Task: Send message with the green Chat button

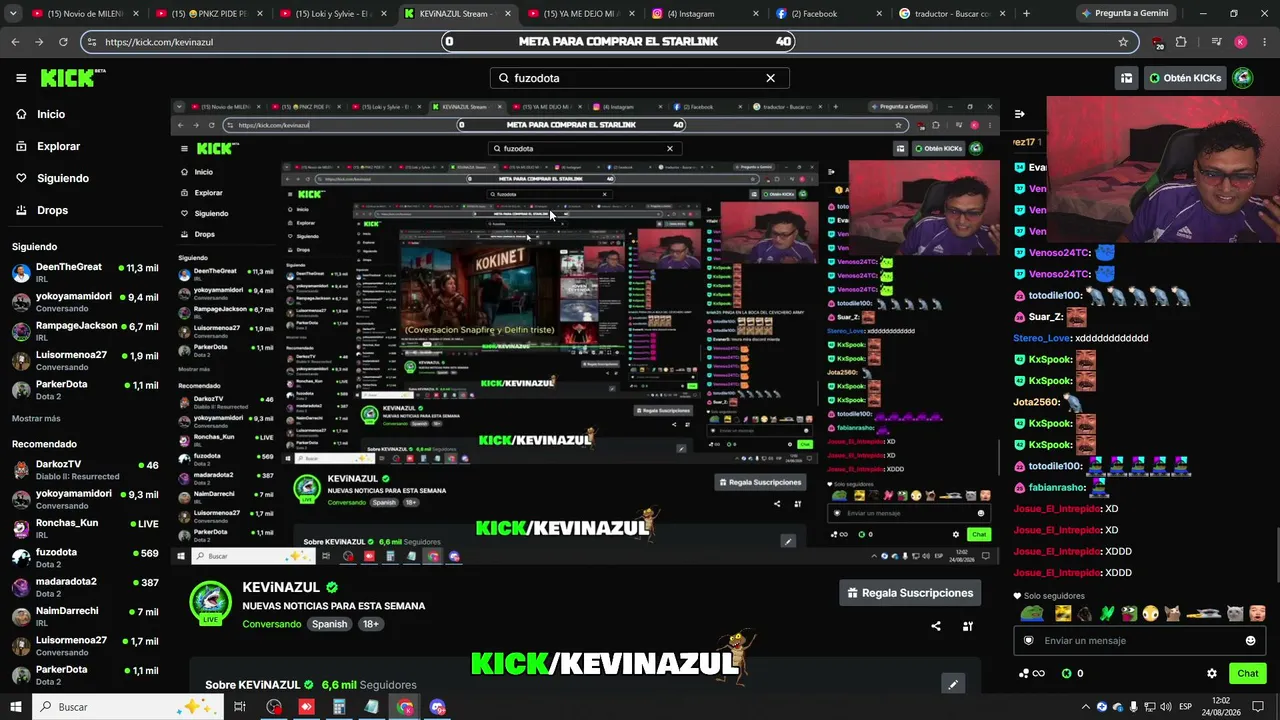Action: (x=1247, y=673)
